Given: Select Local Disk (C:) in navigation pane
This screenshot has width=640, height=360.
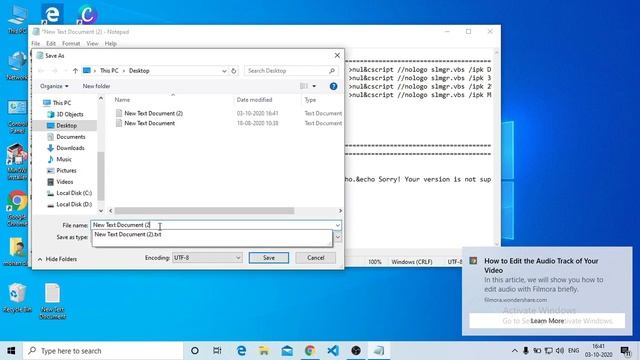Looking at the screenshot, I should [69, 193].
